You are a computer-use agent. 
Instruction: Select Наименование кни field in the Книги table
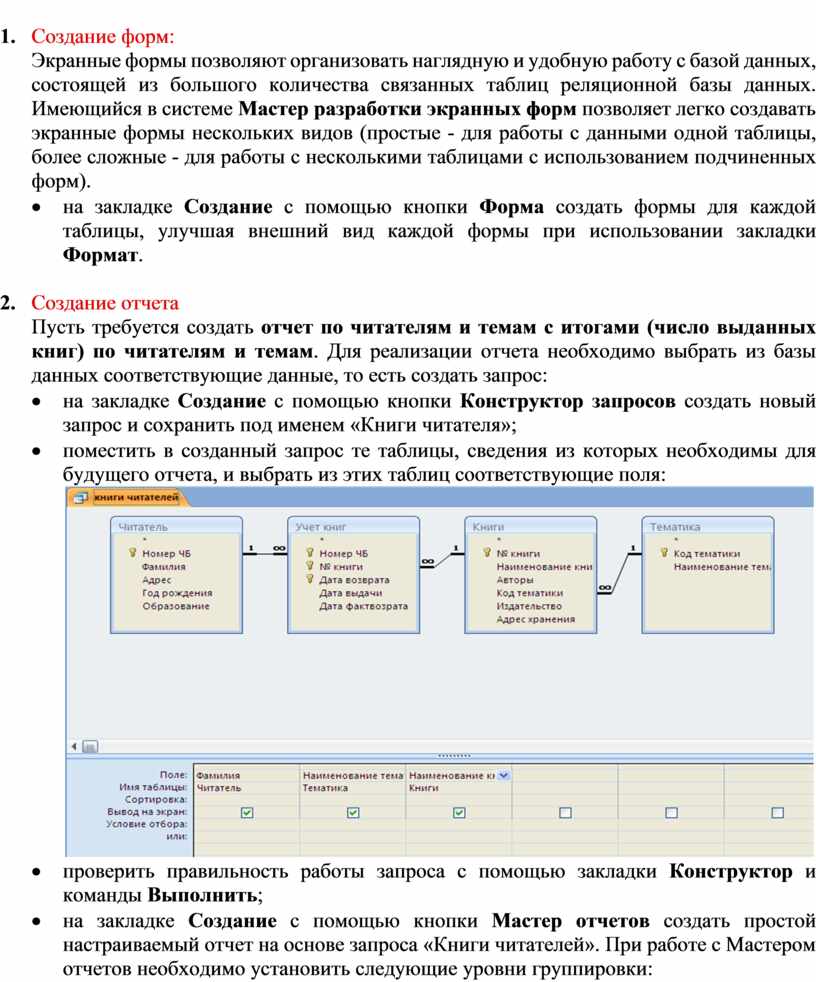click(x=544, y=567)
